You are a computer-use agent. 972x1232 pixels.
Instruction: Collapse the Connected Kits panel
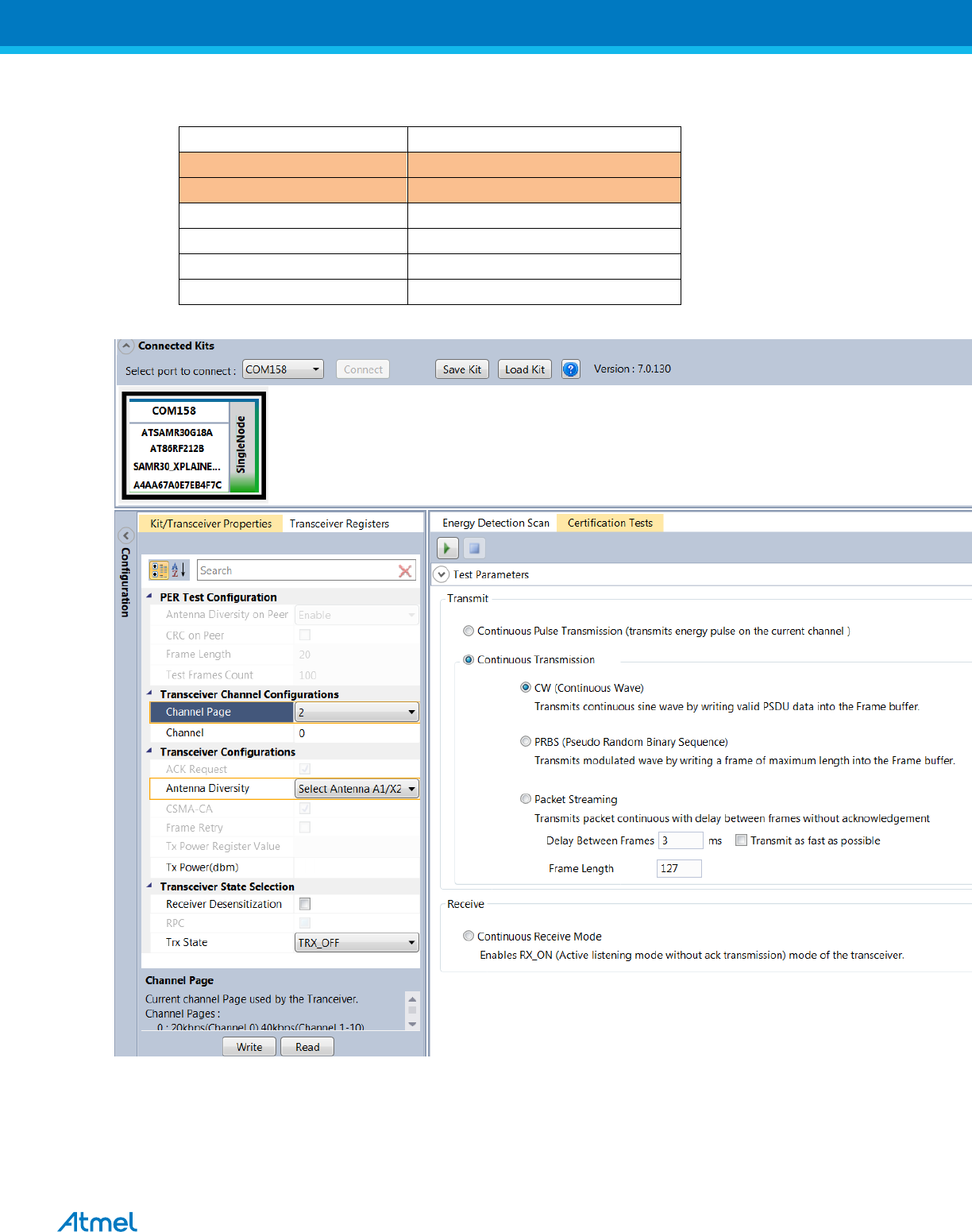[126, 346]
